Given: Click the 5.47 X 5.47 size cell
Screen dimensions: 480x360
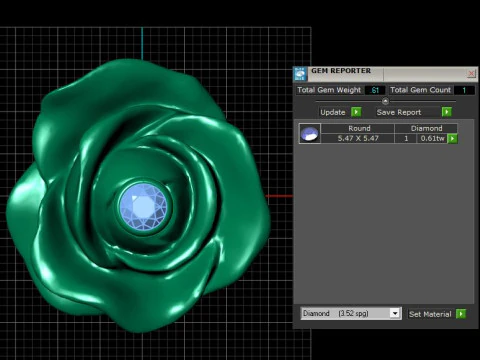Looking at the screenshot, I should (358, 138).
